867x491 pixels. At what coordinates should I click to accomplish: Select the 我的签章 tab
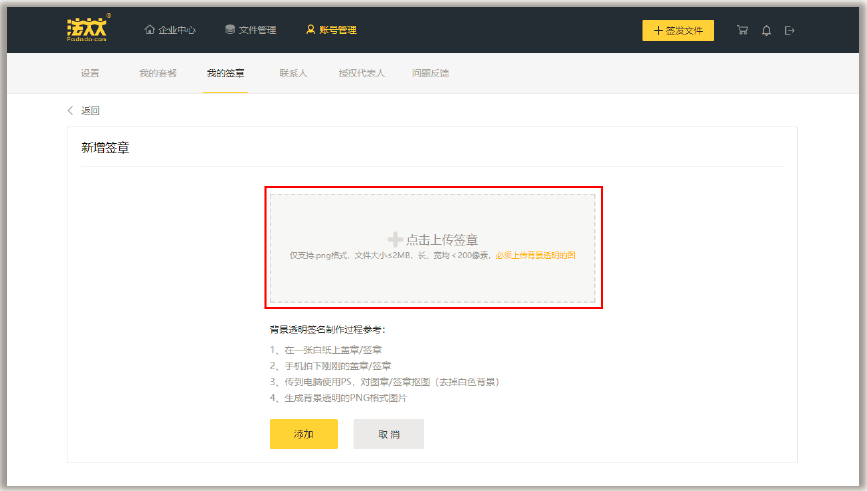pos(225,73)
